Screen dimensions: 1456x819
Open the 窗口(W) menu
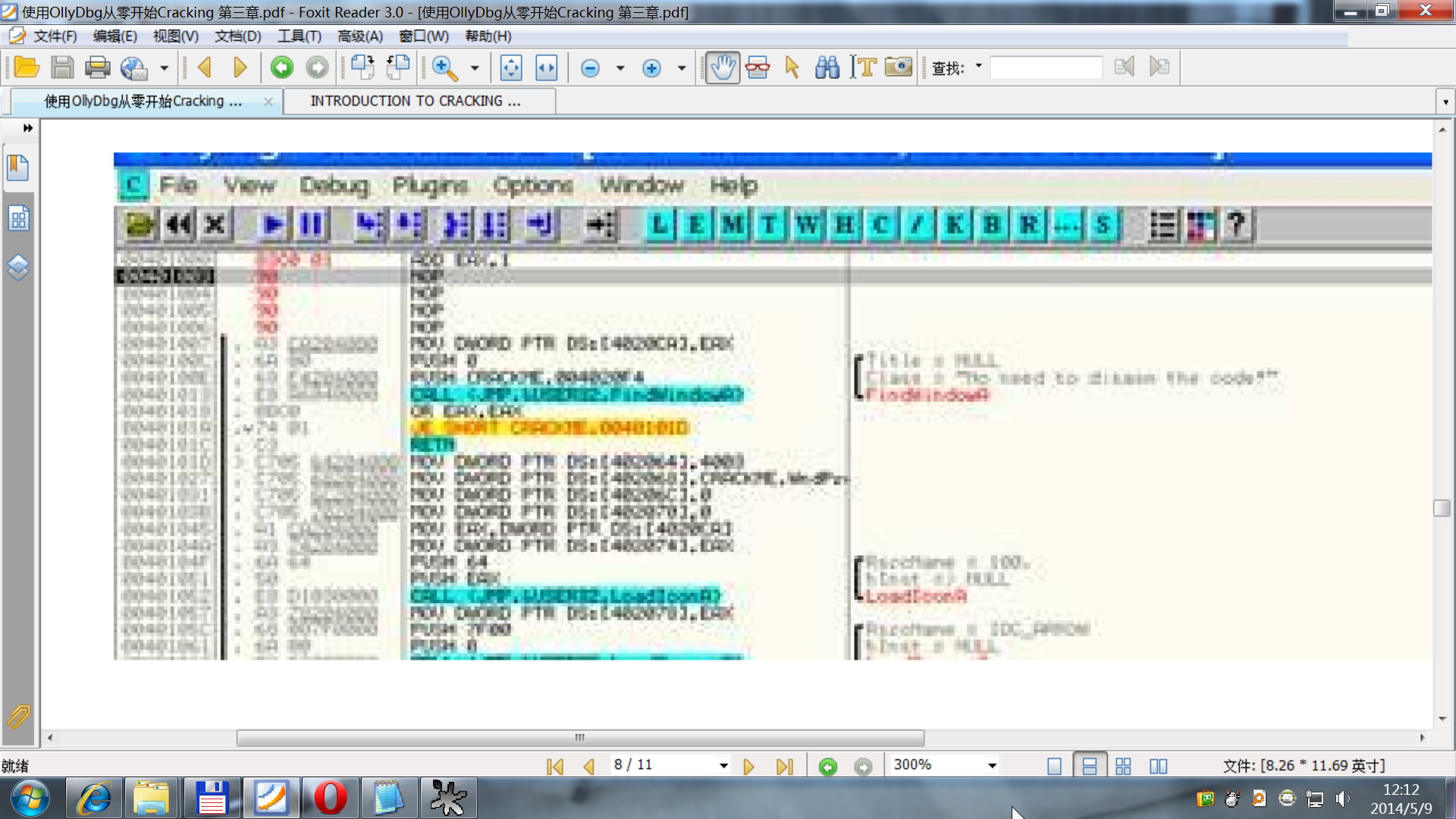coord(423,36)
